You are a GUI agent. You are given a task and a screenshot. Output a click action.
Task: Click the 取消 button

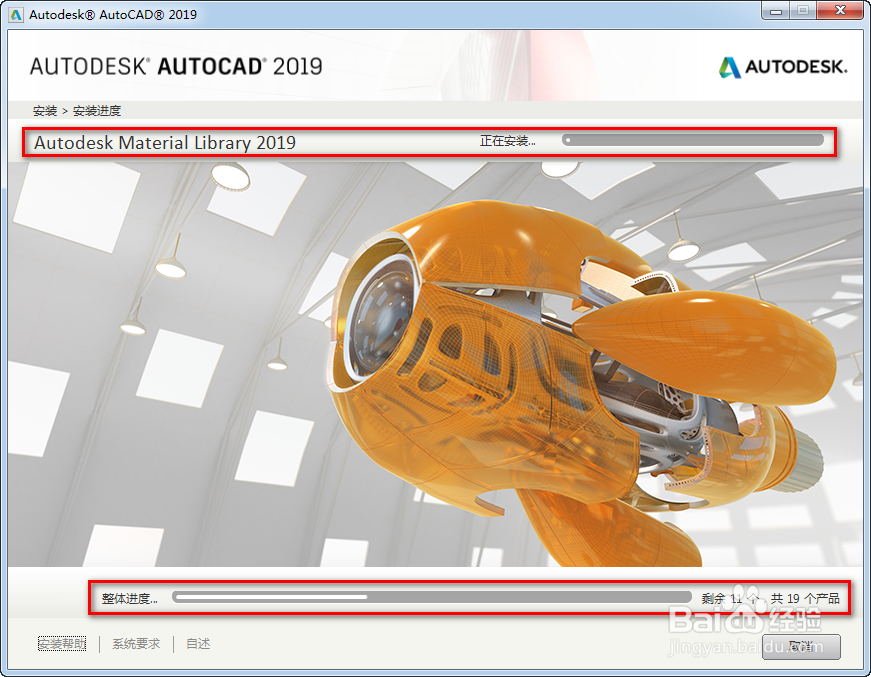pos(801,646)
